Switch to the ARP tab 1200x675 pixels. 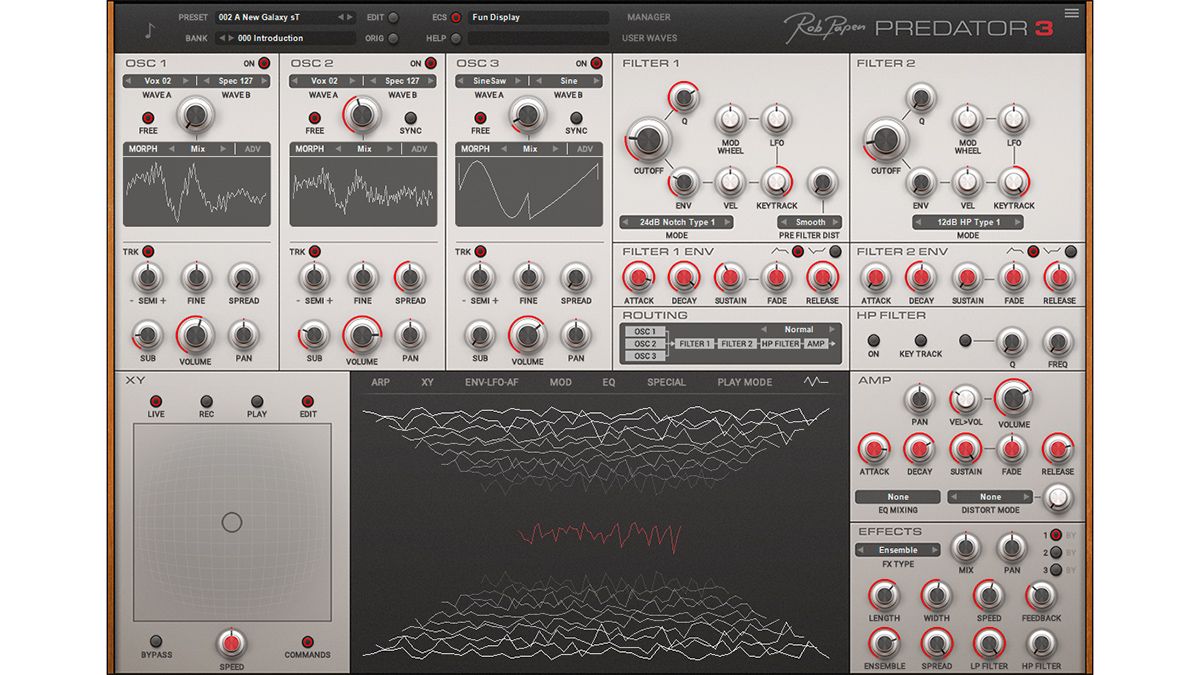pos(380,381)
